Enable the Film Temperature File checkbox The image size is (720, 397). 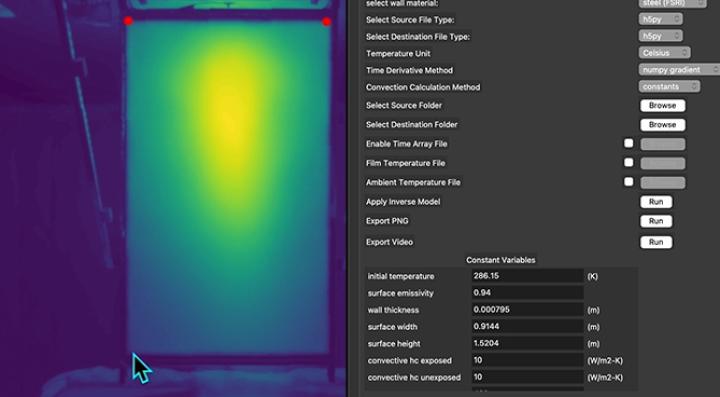coord(629,162)
